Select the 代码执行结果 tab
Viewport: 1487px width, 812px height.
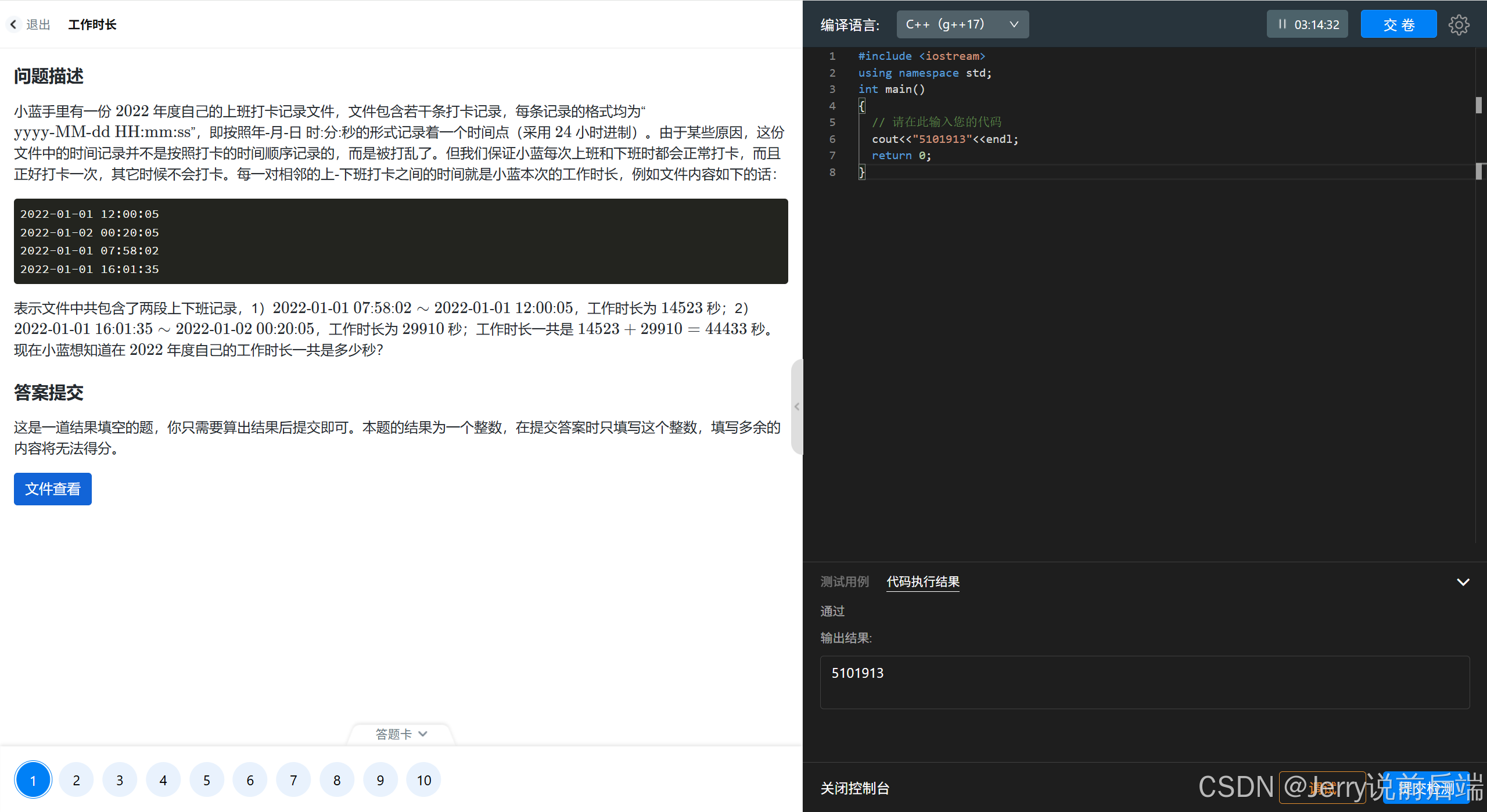pyautogui.click(x=922, y=582)
